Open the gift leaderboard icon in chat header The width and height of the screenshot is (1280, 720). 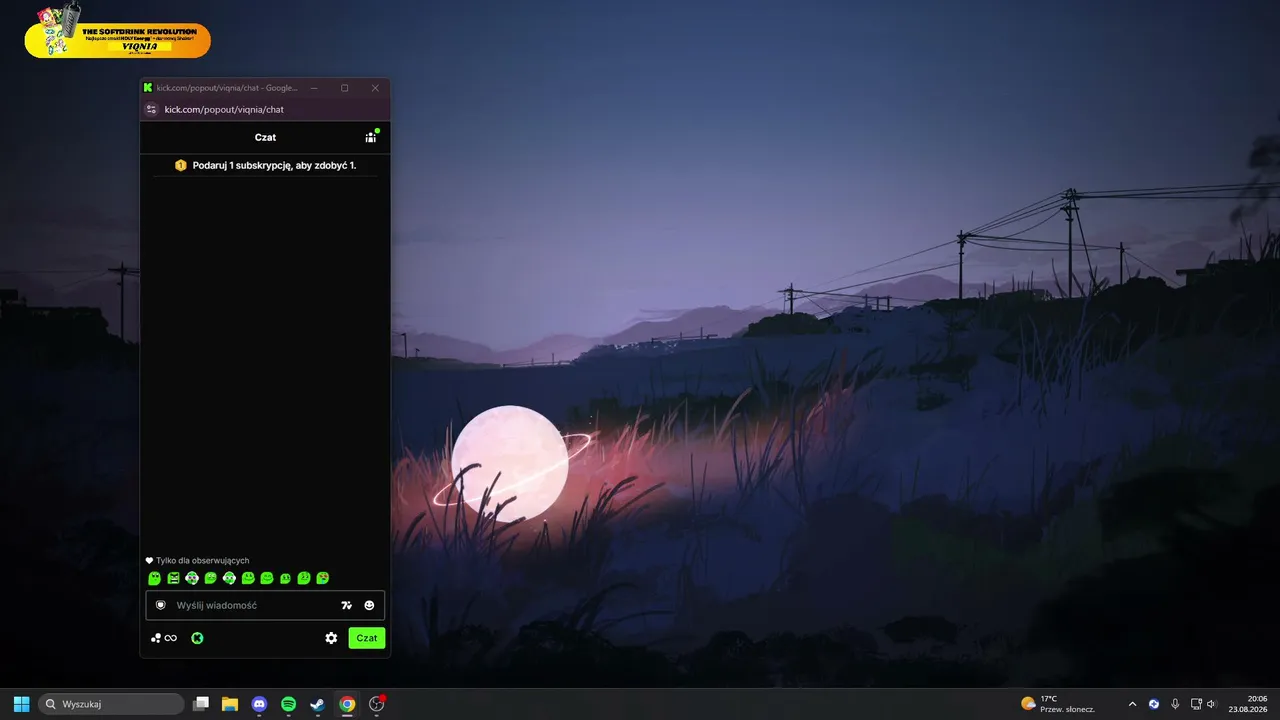coord(371,137)
